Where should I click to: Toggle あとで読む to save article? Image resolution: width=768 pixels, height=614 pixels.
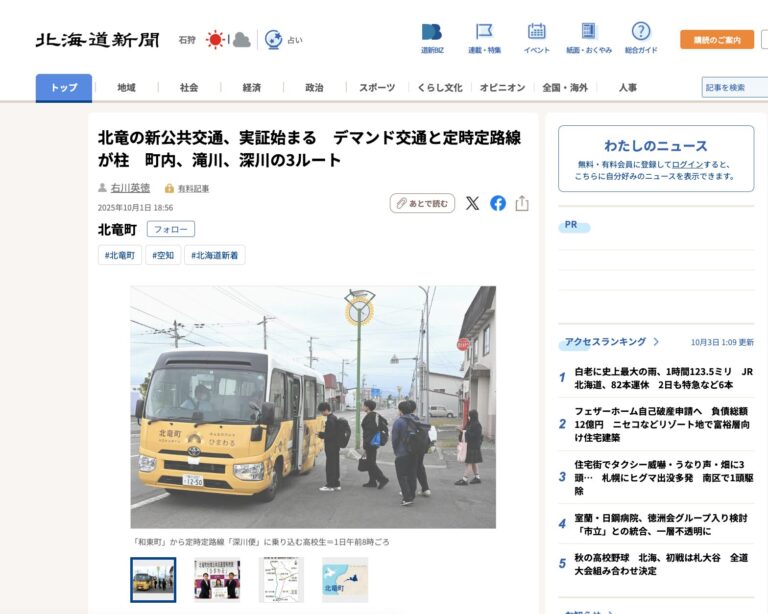(422, 203)
